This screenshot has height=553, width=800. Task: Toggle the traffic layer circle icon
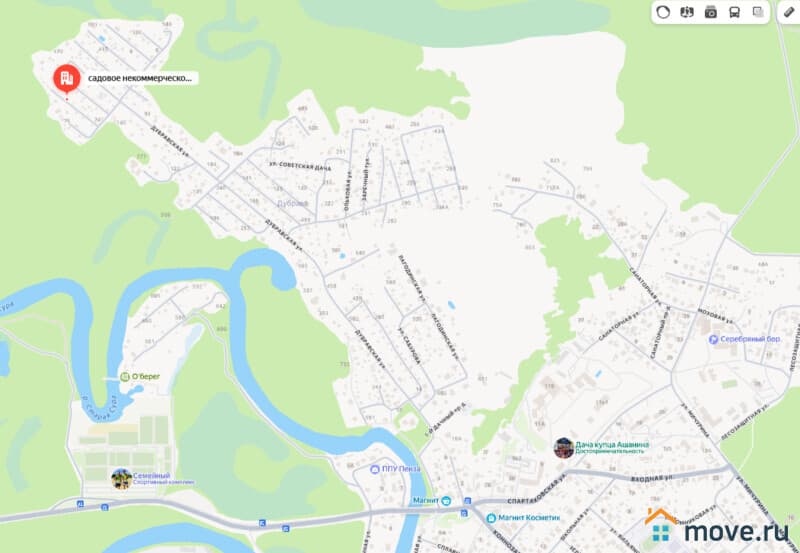[663, 12]
